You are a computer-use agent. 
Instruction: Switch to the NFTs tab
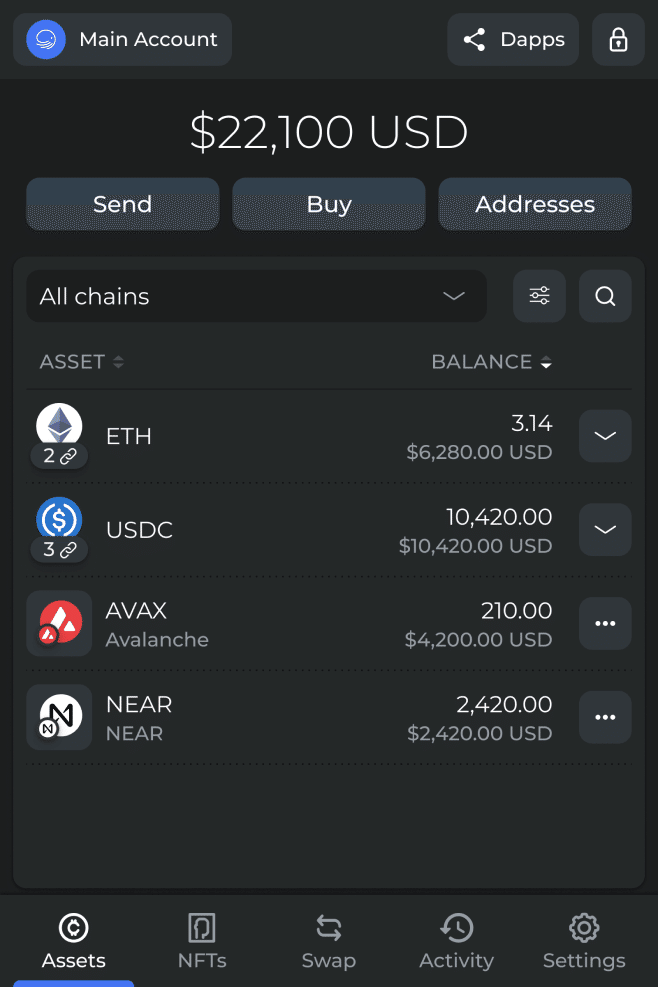click(202, 941)
